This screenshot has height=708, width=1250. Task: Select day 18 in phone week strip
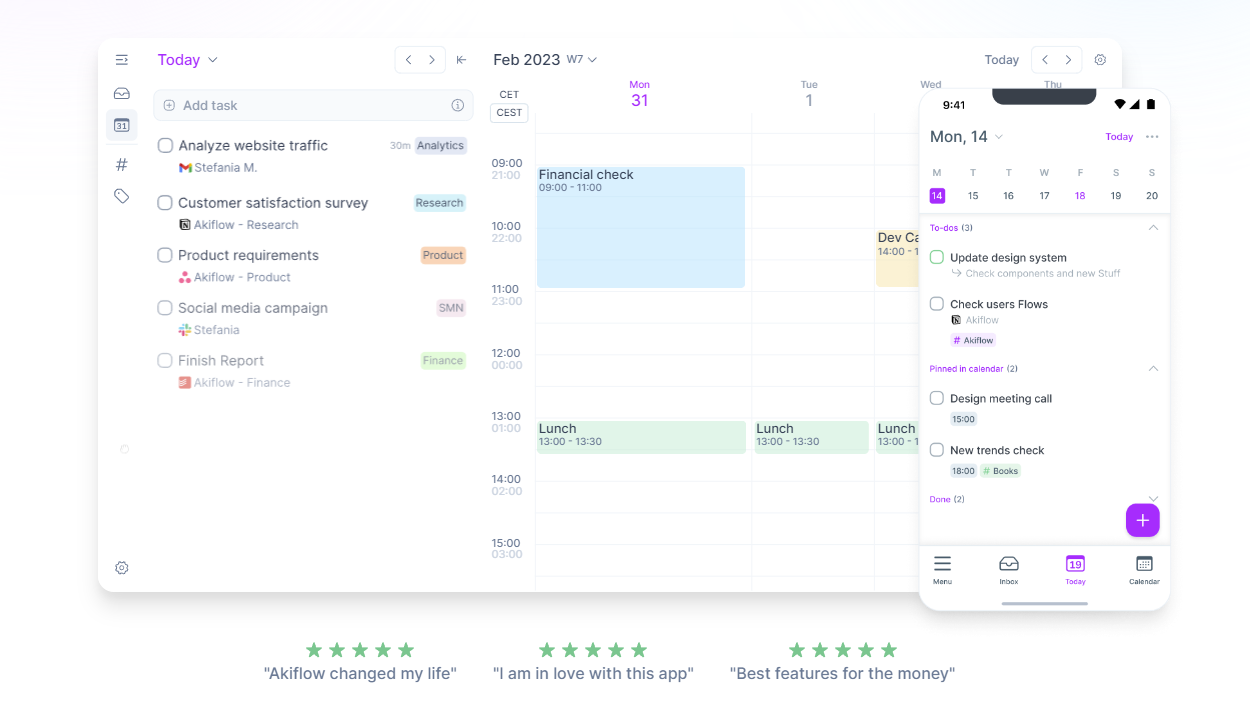click(1080, 196)
